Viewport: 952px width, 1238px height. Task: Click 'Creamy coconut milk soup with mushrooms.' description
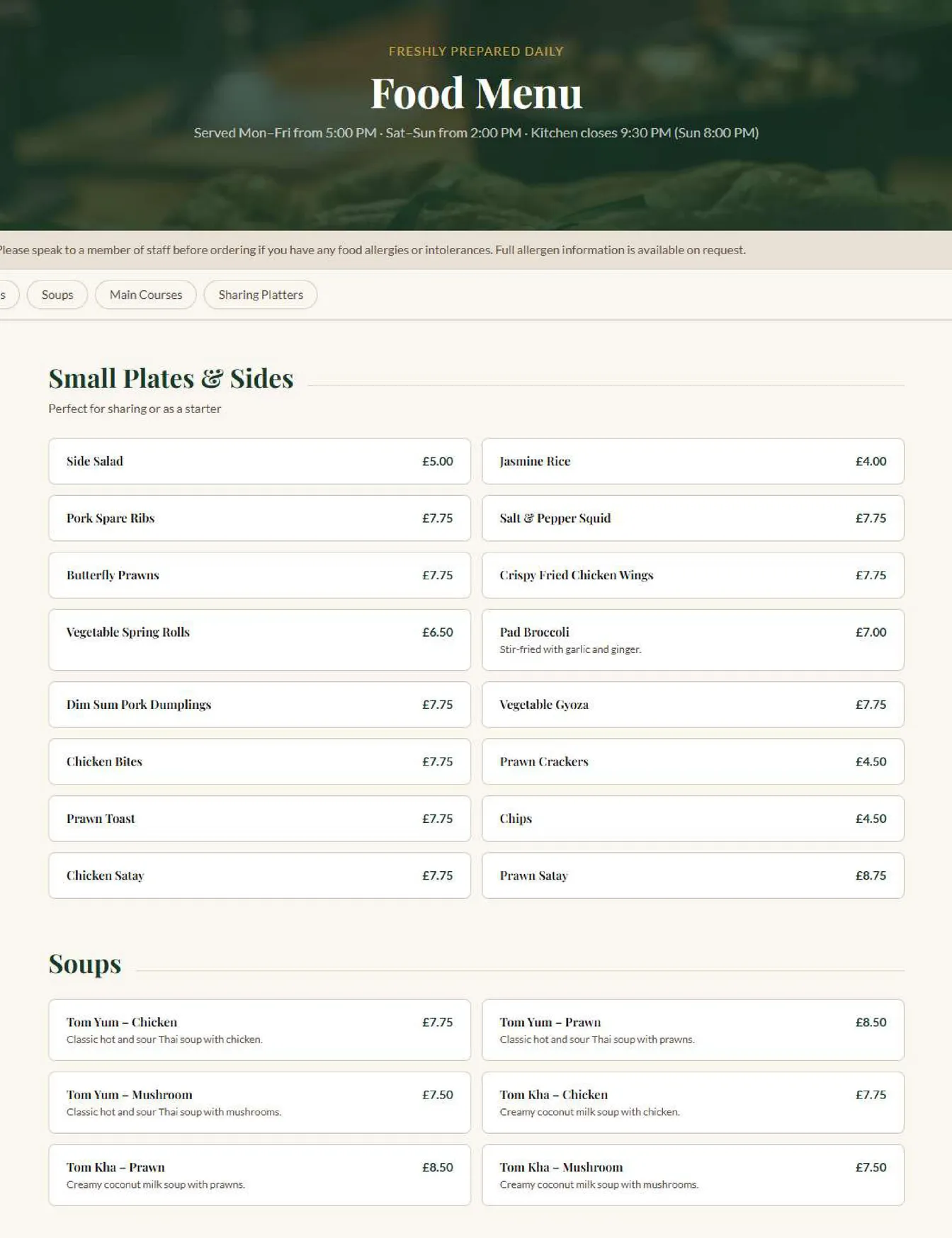(599, 1185)
